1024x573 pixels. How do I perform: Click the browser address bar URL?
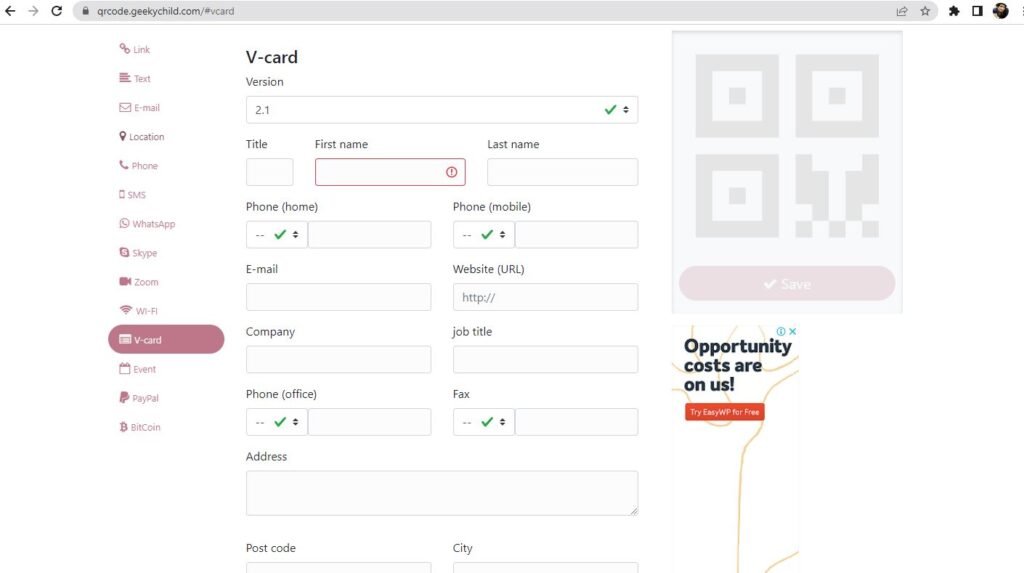point(165,11)
